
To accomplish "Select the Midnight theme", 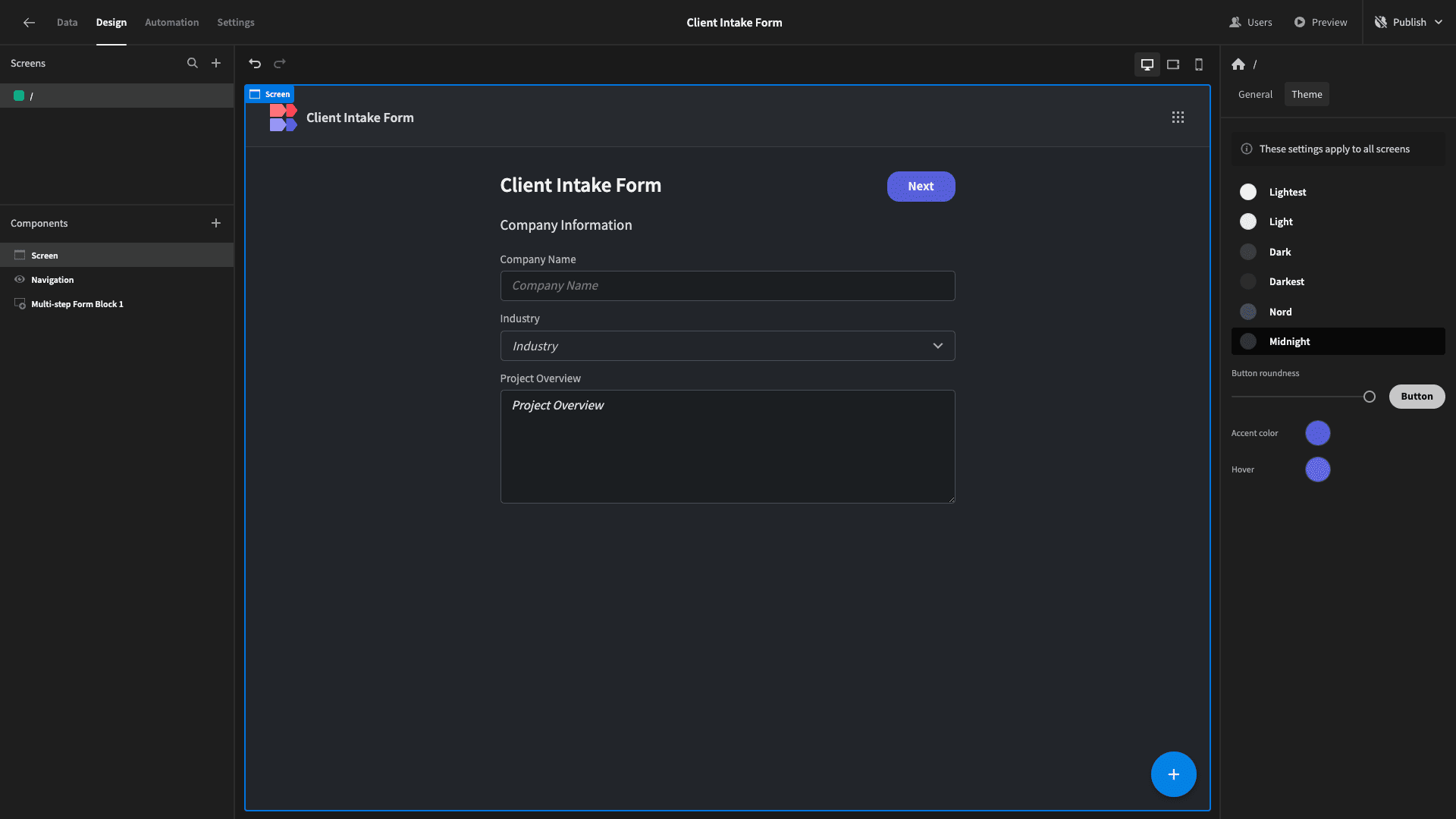I will tap(1338, 341).
